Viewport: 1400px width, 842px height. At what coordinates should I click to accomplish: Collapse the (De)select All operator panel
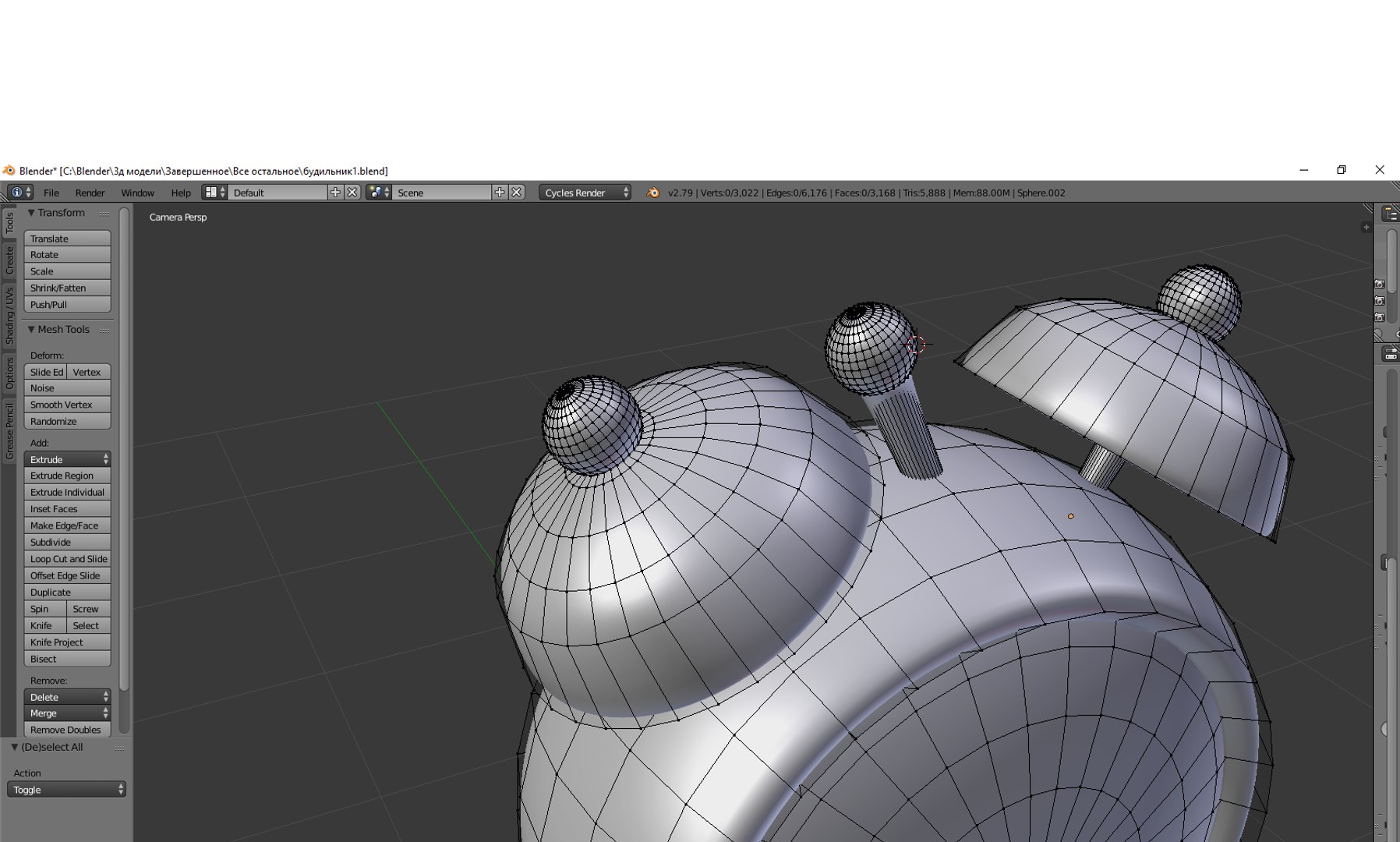point(14,747)
